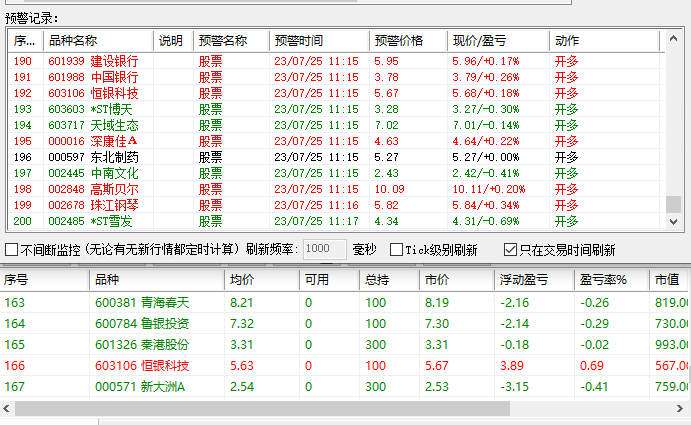Click alert price 10.09 cell

390,189
